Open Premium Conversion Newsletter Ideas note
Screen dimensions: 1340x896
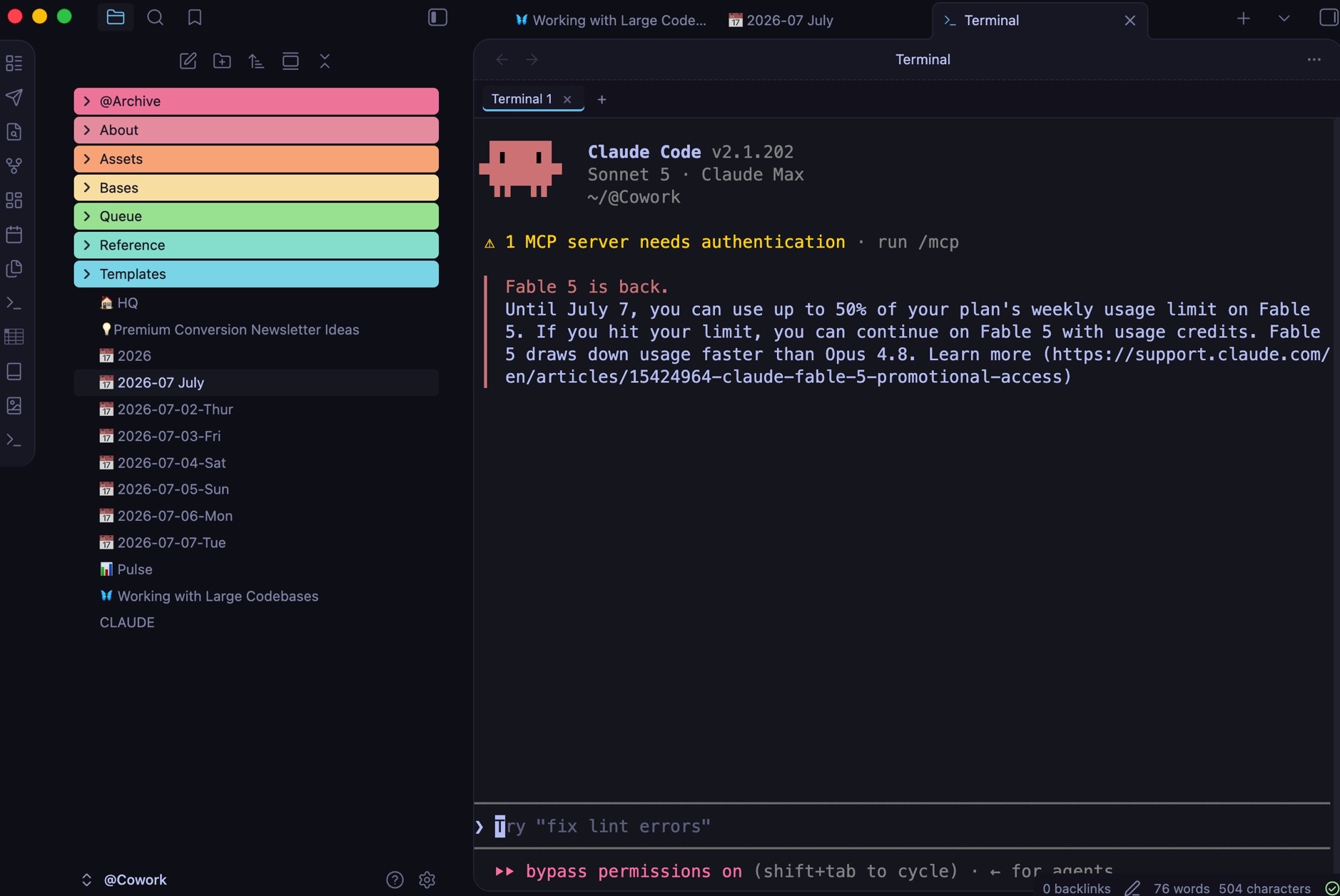pos(256,330)
